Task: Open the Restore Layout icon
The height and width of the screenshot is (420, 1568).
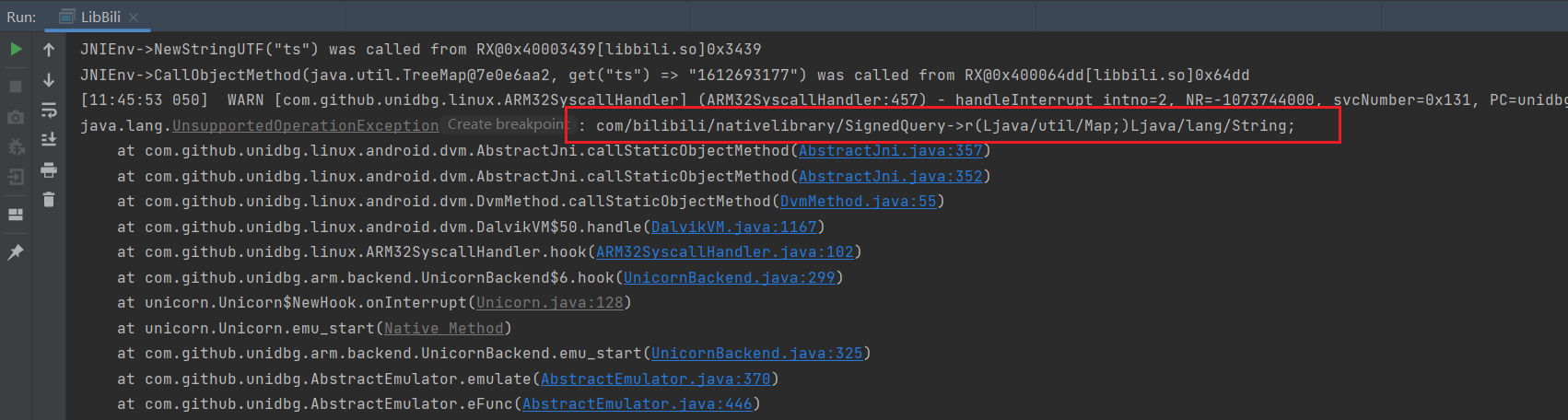Action: (16, 215)
